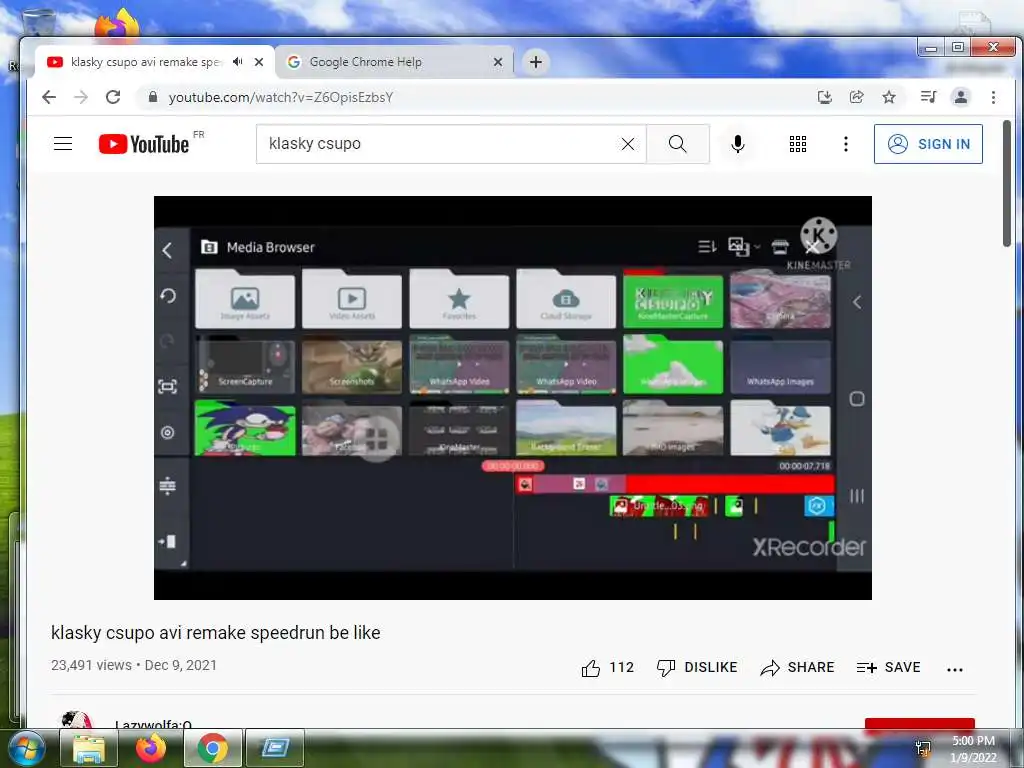Screen dimensions: 1024x768
Task: Click the Chrome taskbar icon
Action: click(x=212, y=748)
